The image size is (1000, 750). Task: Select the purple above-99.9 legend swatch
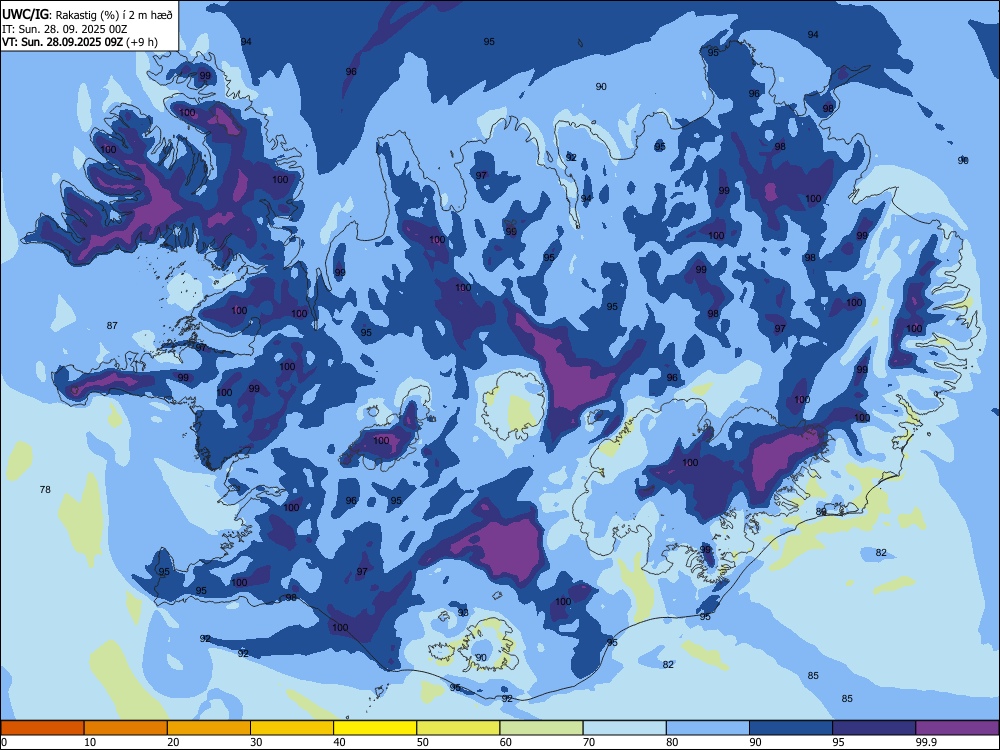[957, 728]
